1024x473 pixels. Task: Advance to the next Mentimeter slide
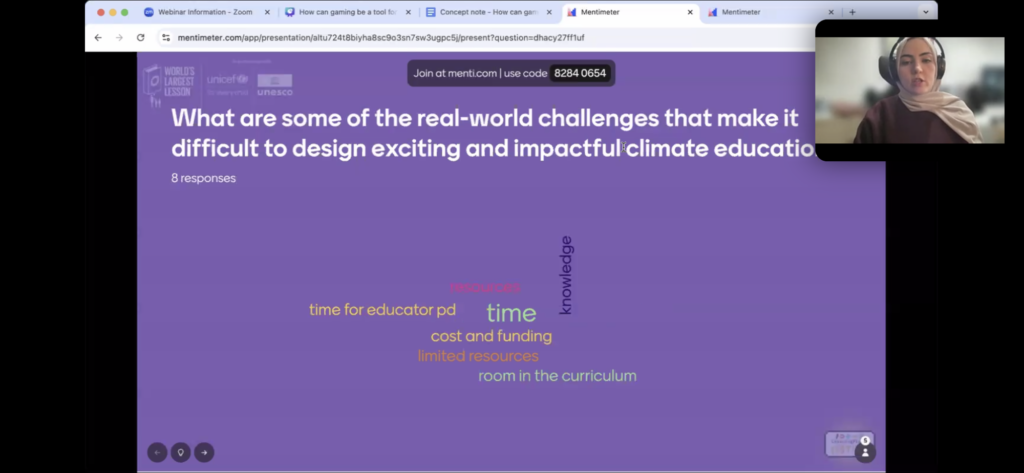(x=204, y=452)
